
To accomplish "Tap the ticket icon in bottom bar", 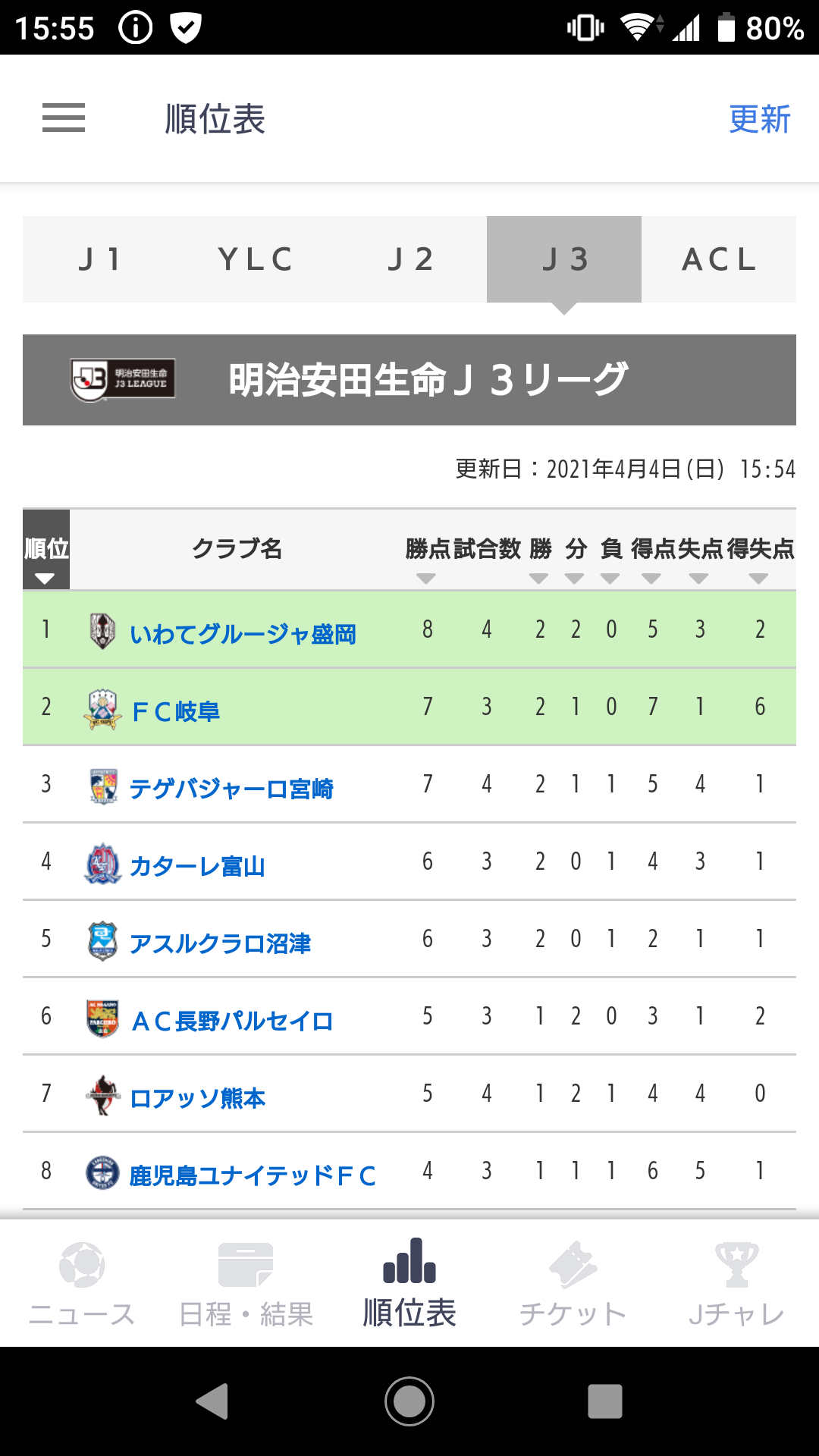I will click(x=573, y=1264).
